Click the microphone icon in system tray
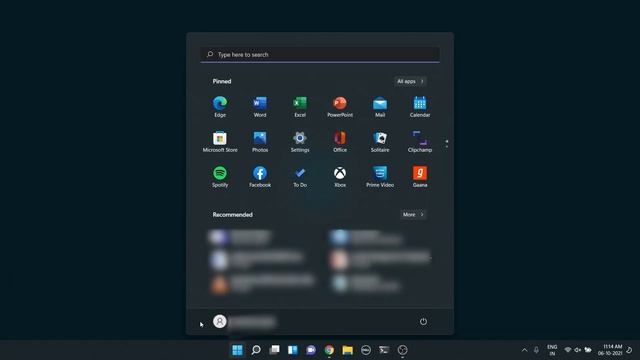Image resolution: width=640 pixels, height=360 pixels. point(536,350)
